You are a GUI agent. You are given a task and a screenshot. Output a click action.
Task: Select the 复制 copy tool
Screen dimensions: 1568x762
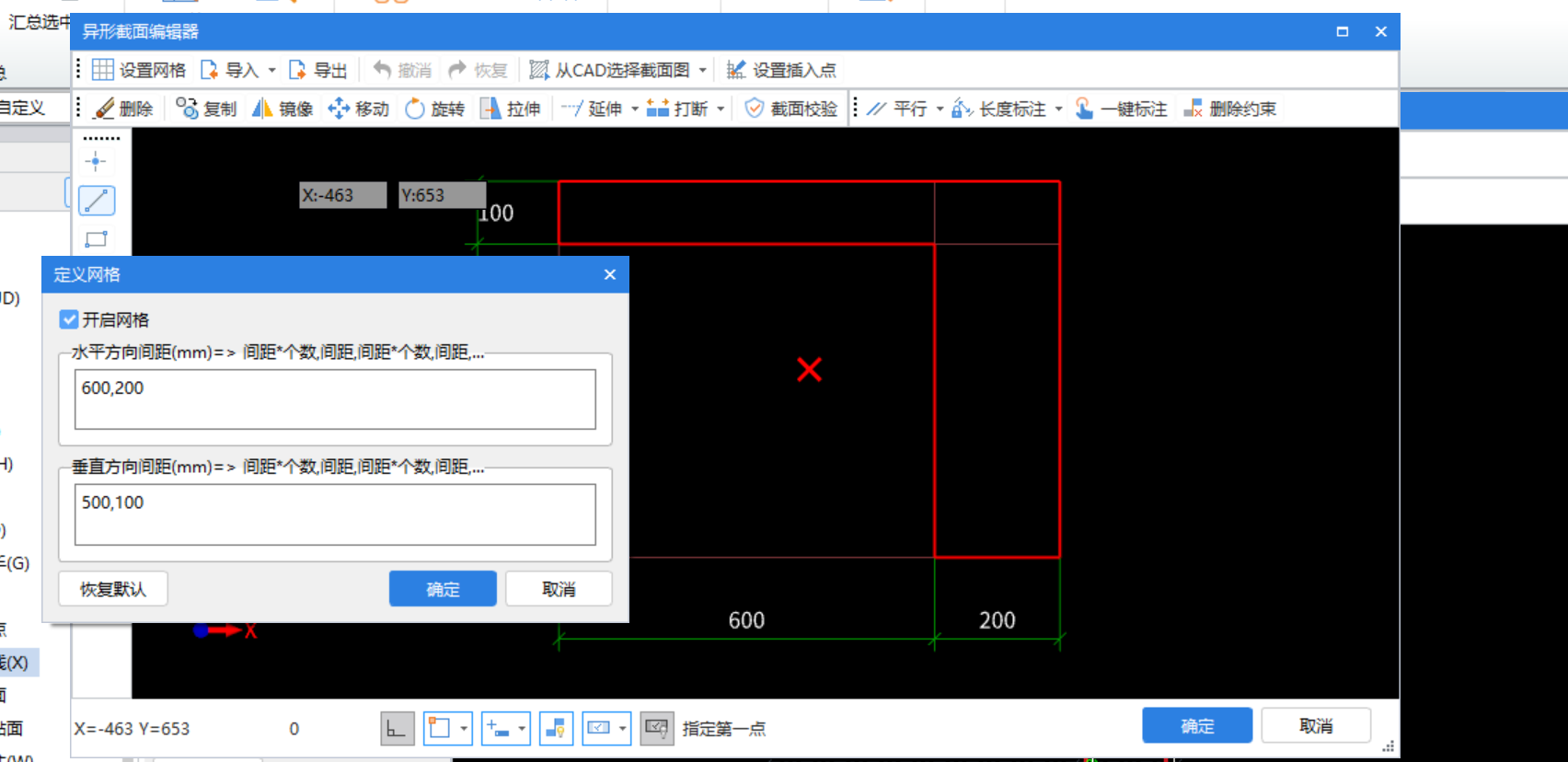206,109
